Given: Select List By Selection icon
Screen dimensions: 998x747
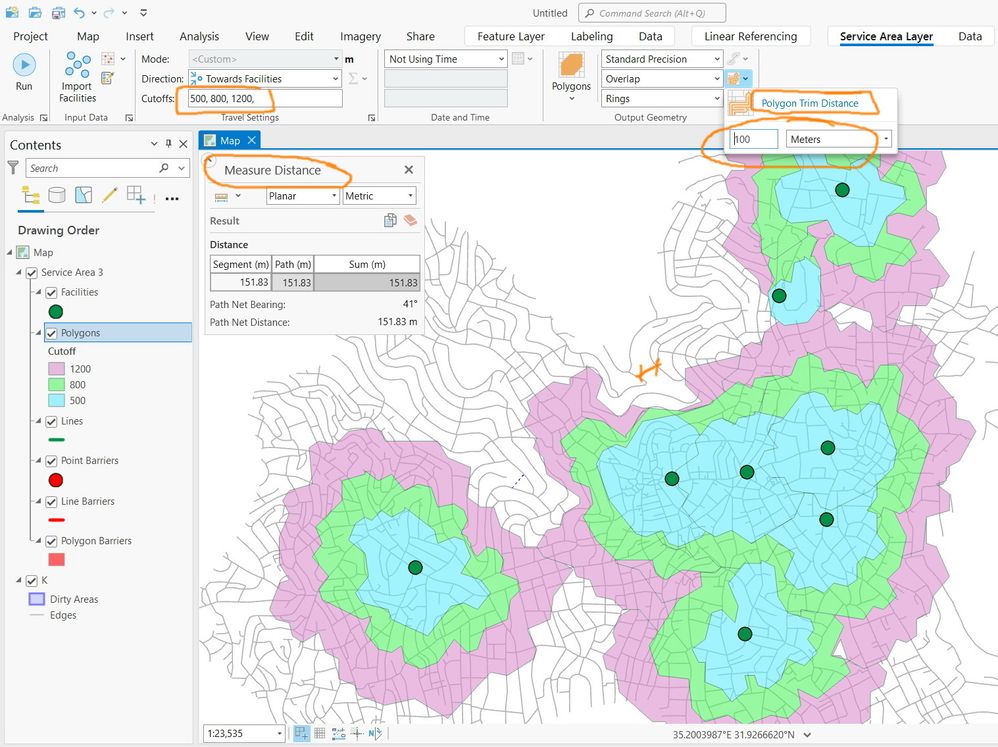Looking at the screenshot, I should click(83, 195).
